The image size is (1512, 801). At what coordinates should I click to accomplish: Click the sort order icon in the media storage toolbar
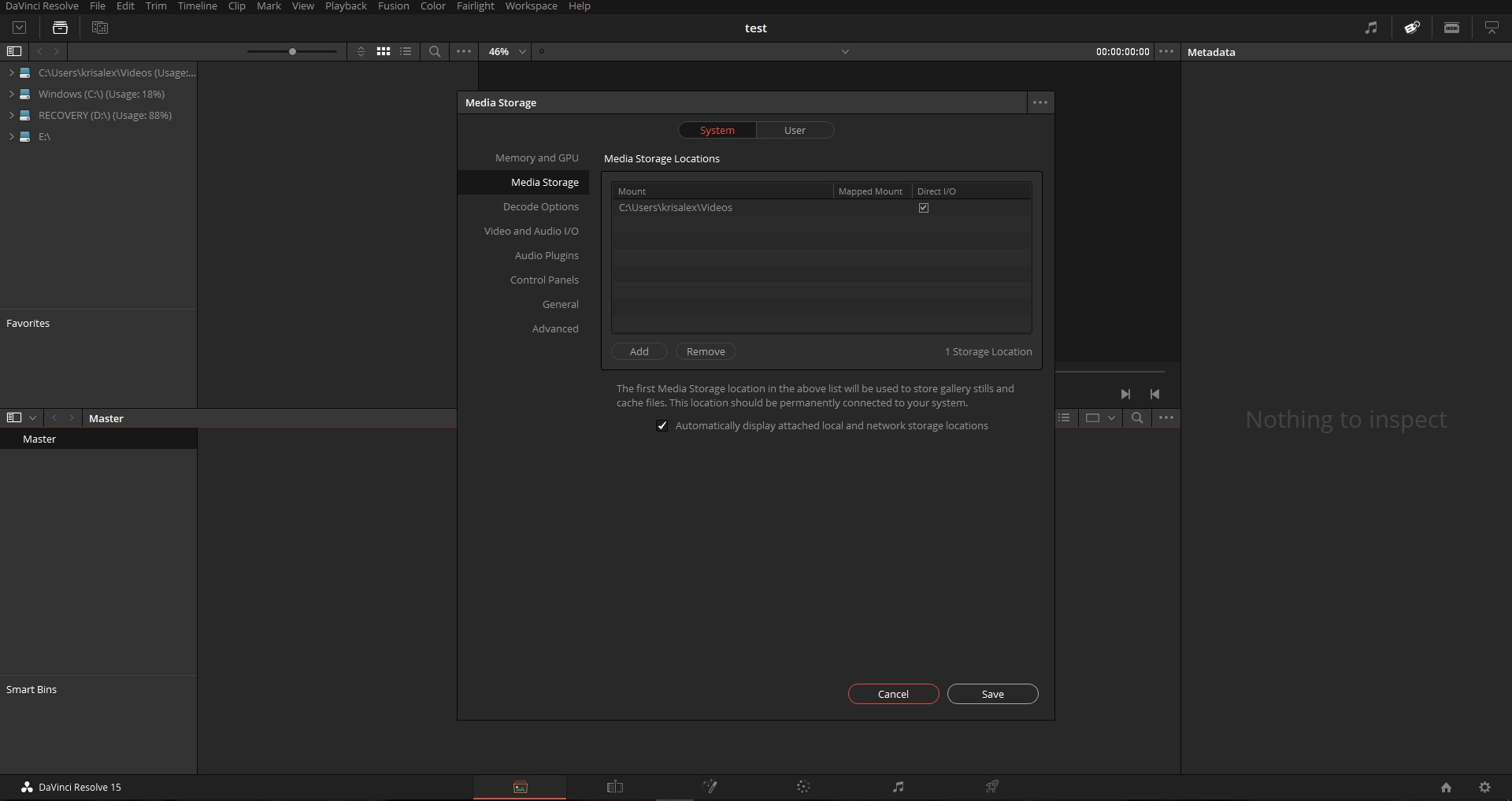click(361, 51)
